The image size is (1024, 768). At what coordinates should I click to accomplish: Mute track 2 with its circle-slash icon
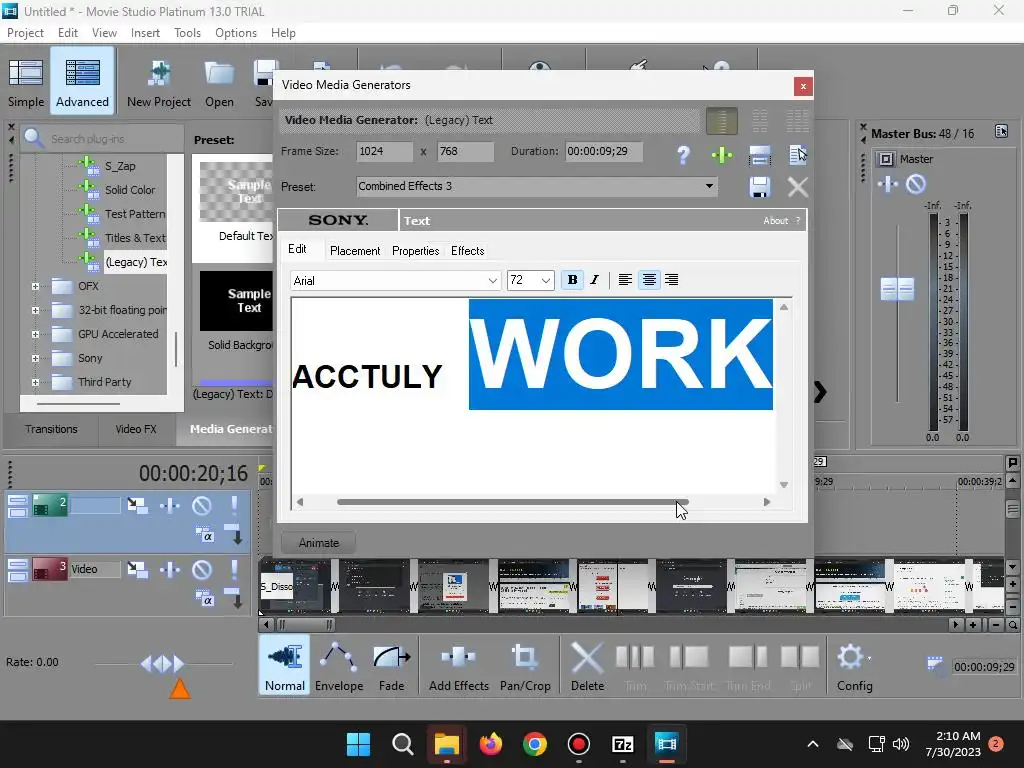pos(202,505)
